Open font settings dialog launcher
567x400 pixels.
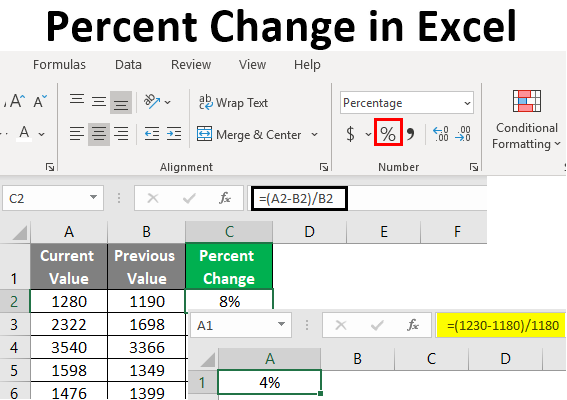tap(50, 167)
